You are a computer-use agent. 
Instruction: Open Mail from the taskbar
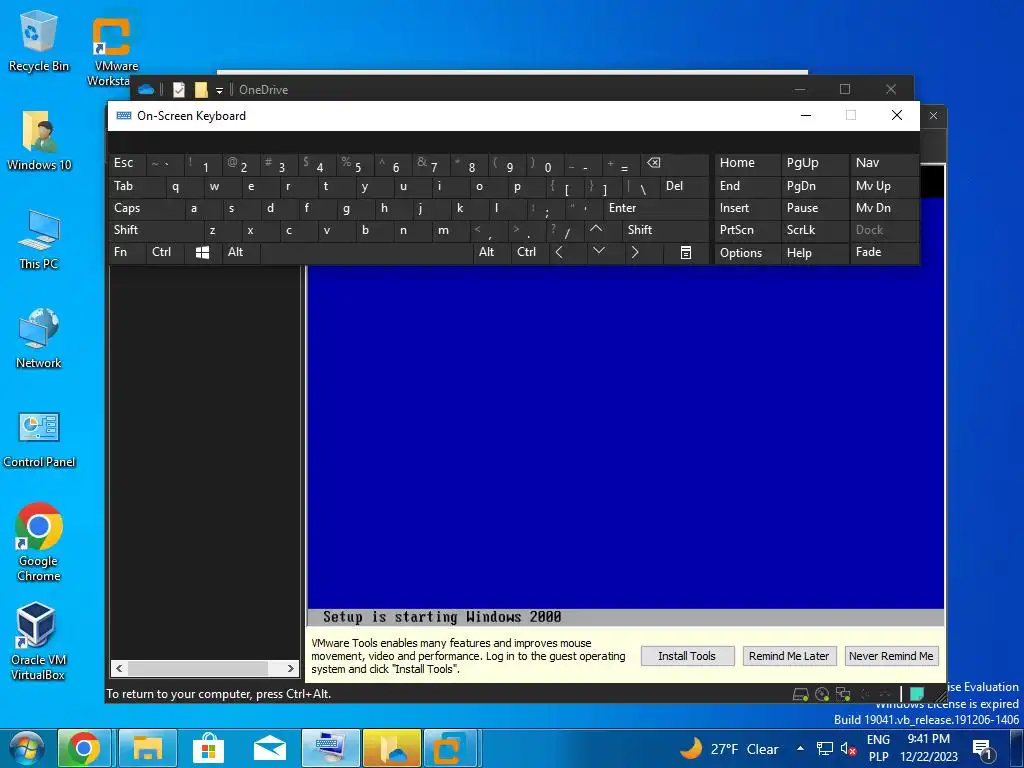point(270,748)
